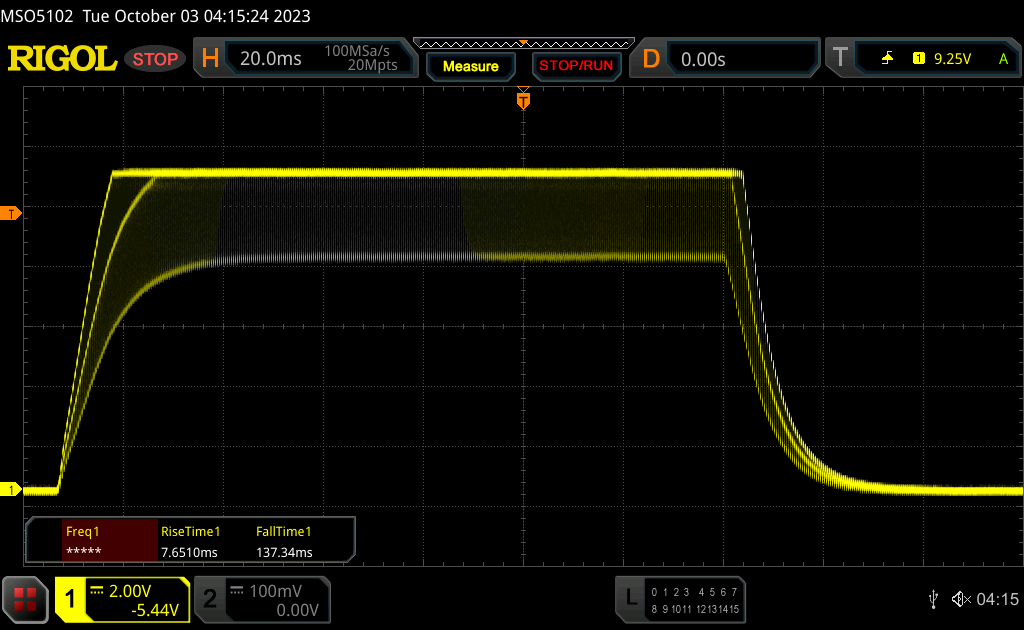Select the Freq1 measurement result
Screen dimensions: 1024x630
point(94,541)
